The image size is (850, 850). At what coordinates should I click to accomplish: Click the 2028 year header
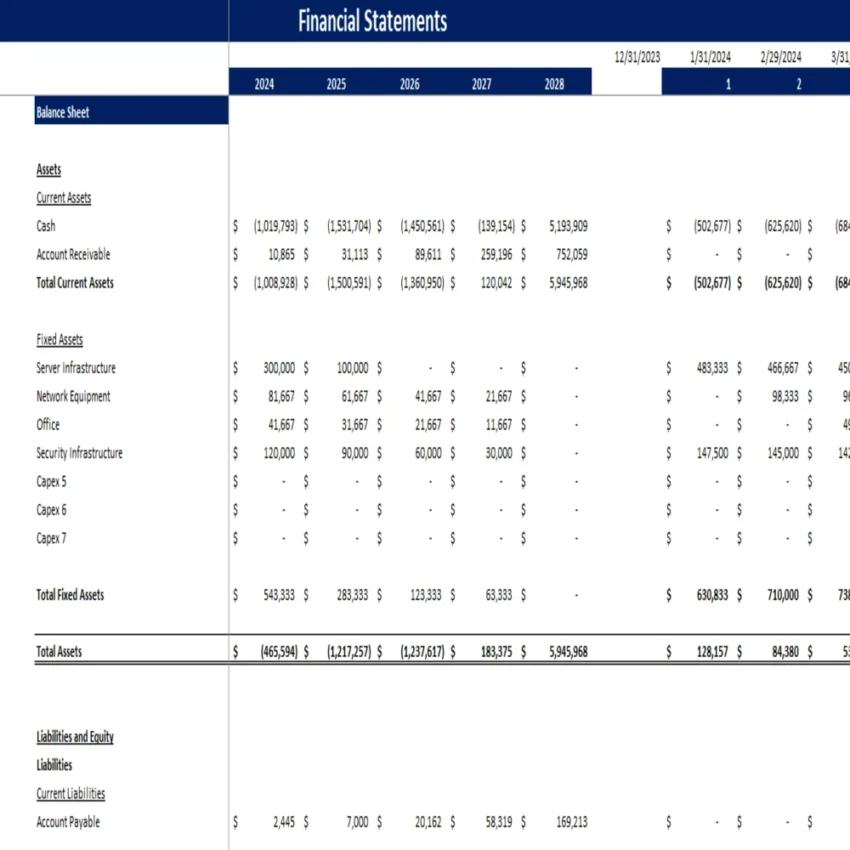pos(553,82)
